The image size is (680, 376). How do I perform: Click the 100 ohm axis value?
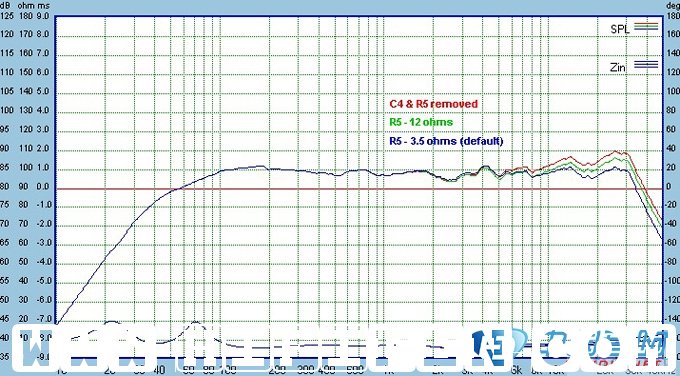(26, 167)
